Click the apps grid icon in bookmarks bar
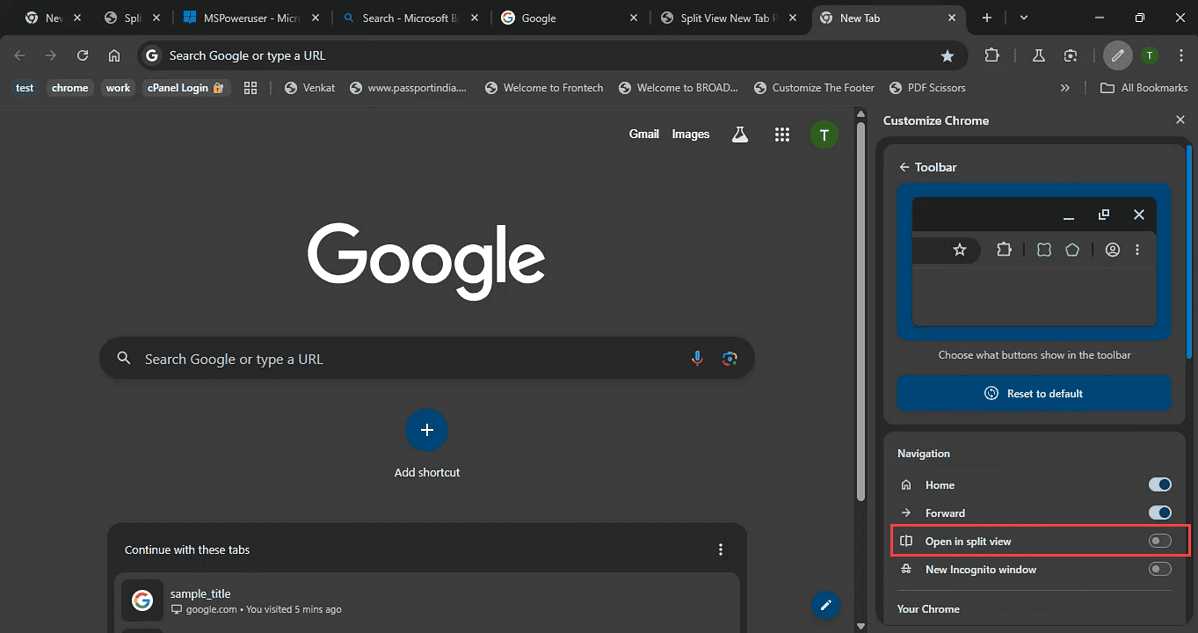Image resolution: width=1198 pixels, height=633 pixels. pos(251,88)
